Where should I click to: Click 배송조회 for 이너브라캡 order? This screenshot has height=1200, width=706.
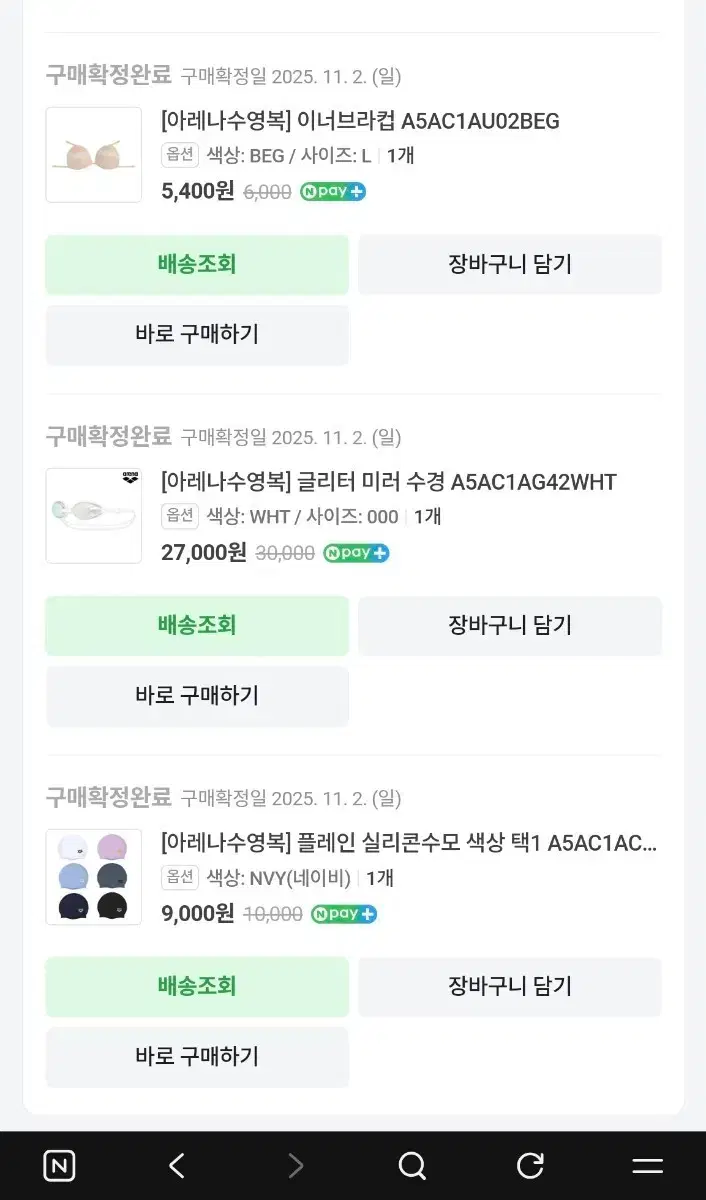coord(197,265)
